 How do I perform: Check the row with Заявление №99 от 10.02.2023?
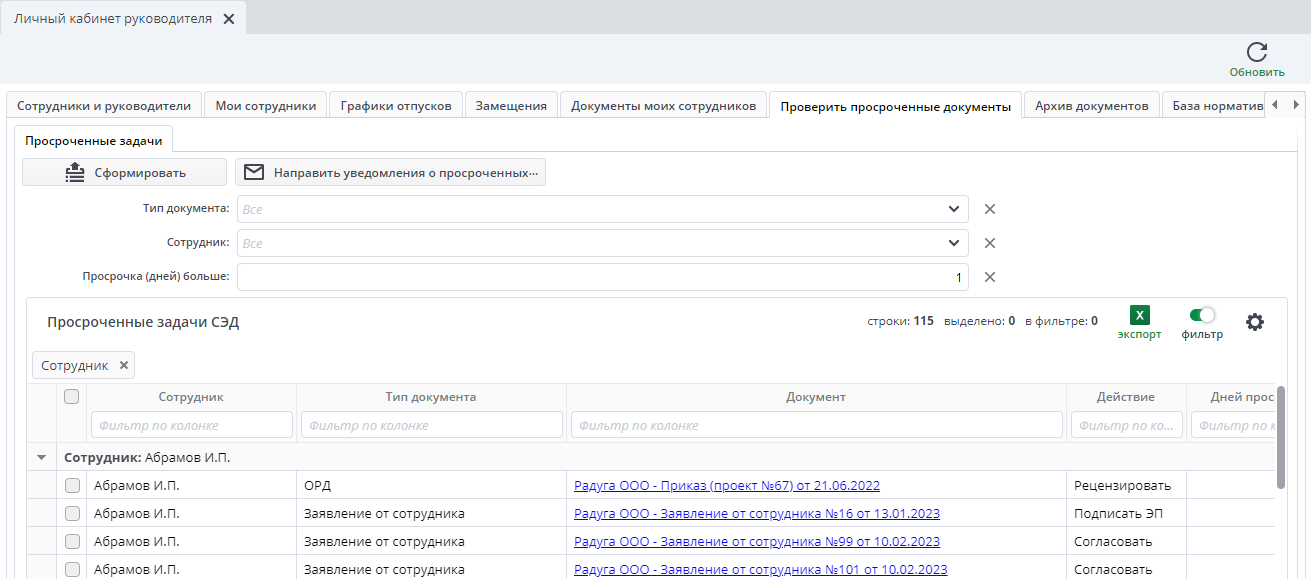tap(72, 541)
